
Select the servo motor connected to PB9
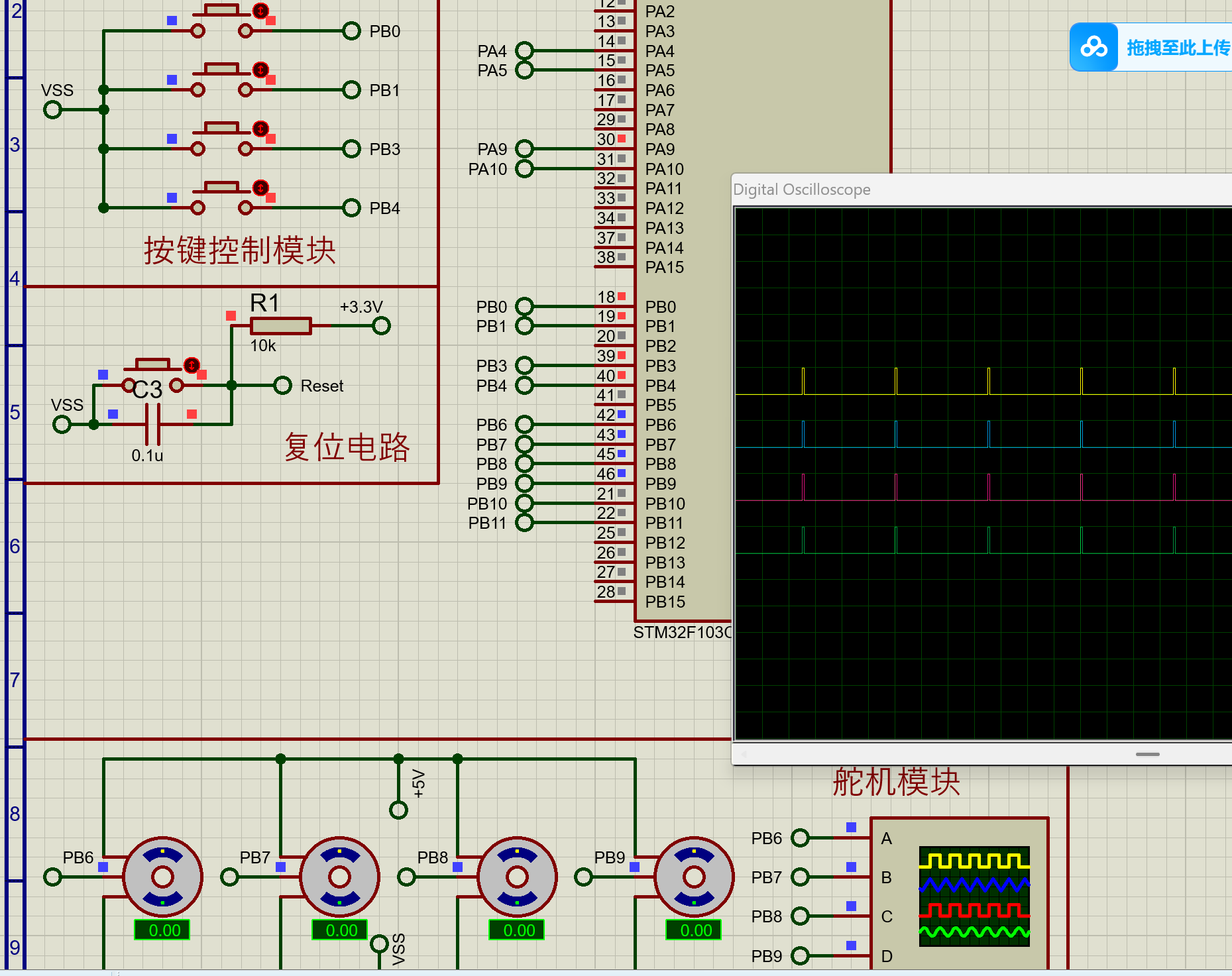click(x=694, y=877)
